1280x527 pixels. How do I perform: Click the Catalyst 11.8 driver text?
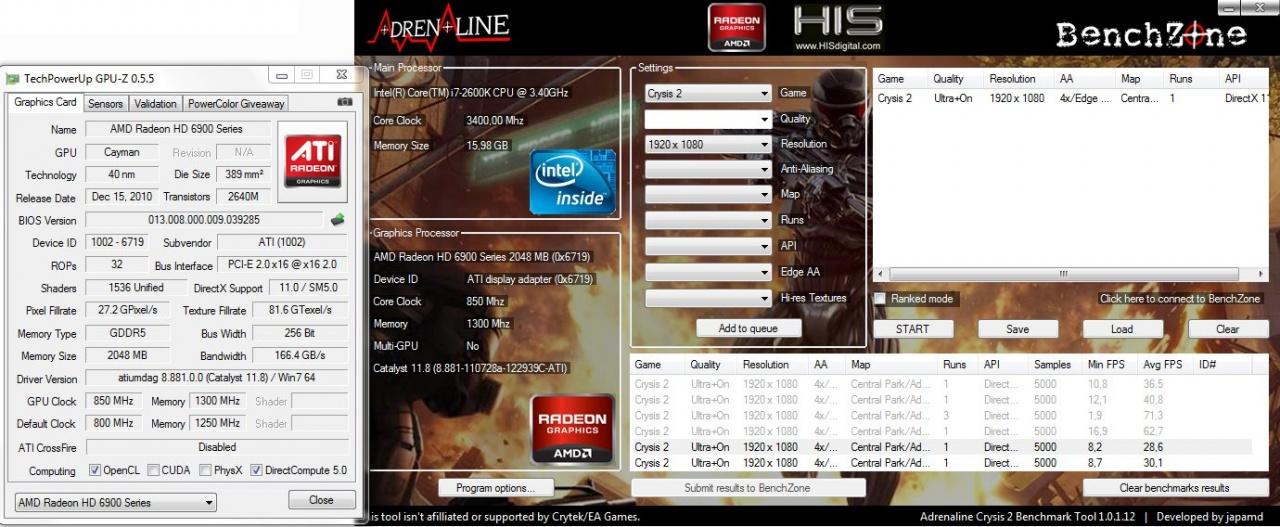coord(470,368)
